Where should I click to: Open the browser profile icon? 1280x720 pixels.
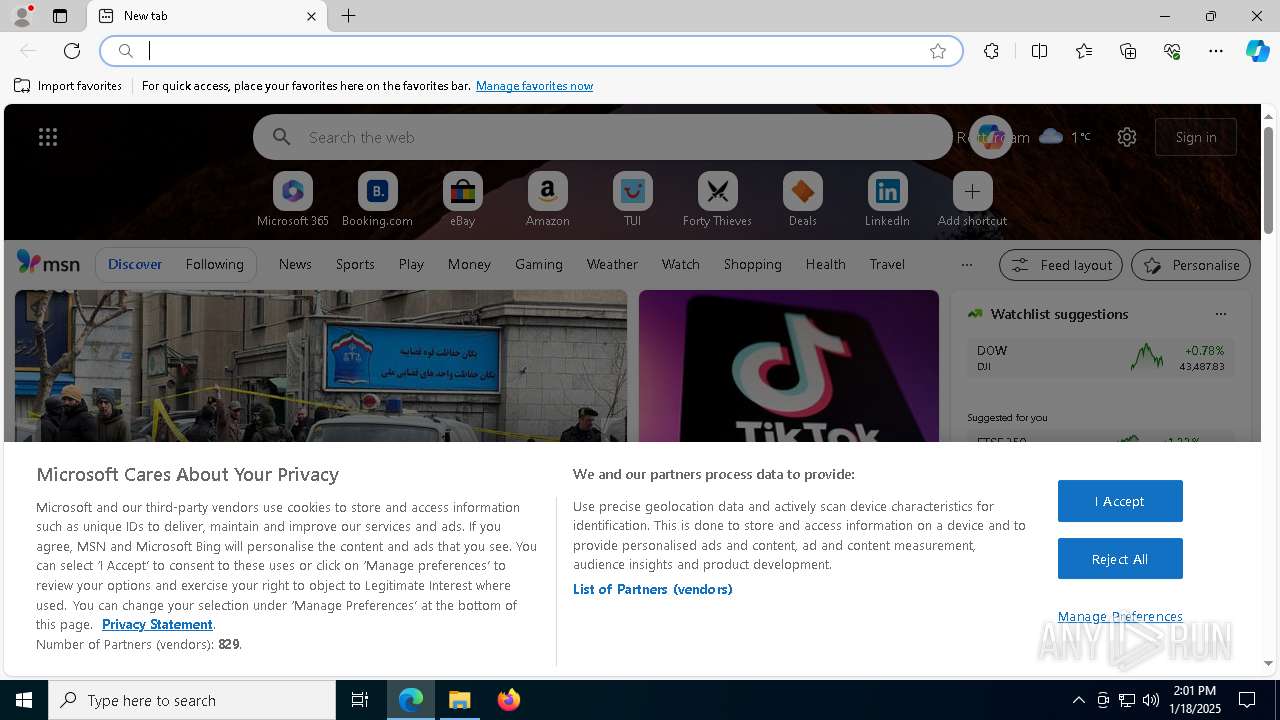coord(21,16)
